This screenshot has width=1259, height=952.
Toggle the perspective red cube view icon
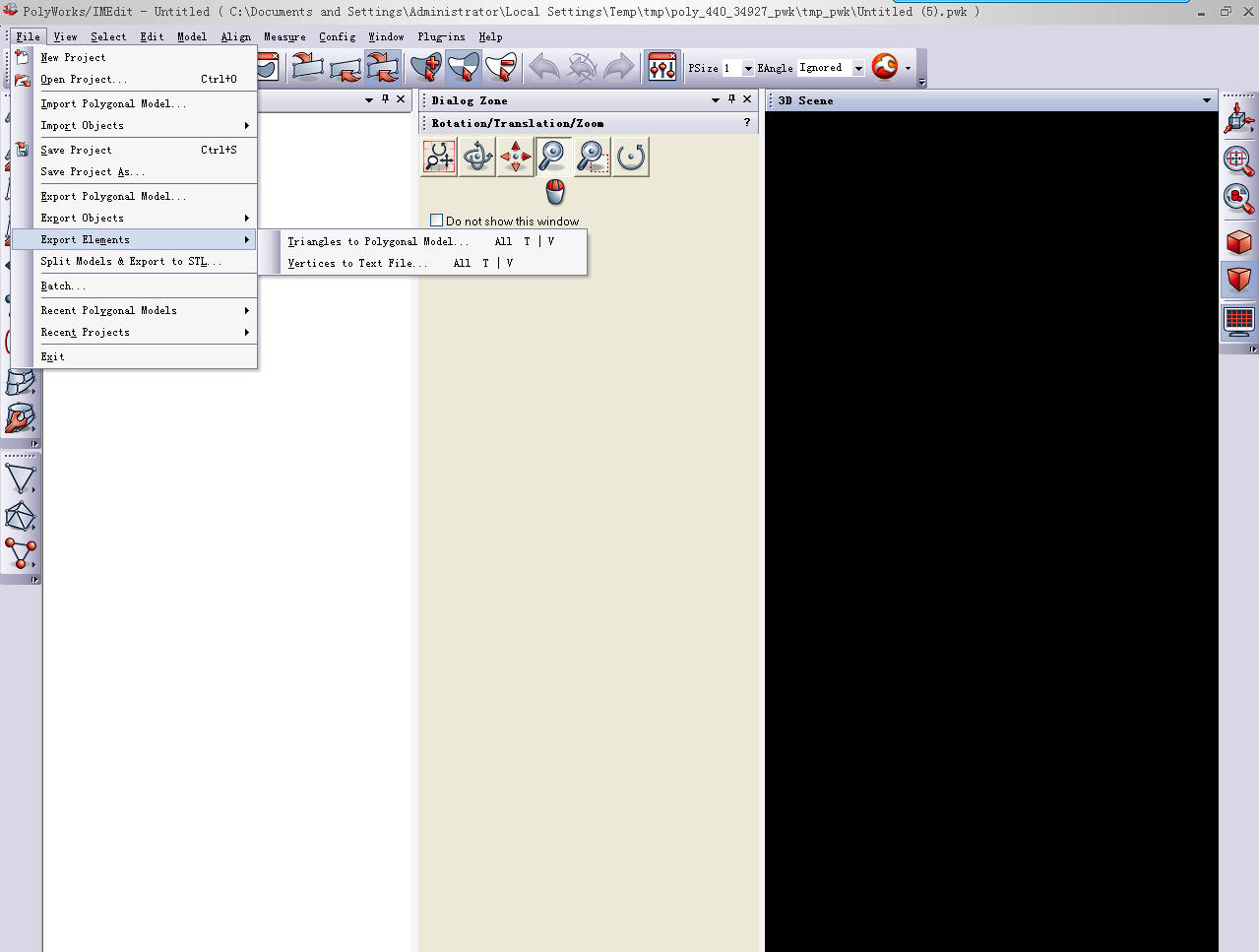pyautogui.click(x=1238, y=280)
